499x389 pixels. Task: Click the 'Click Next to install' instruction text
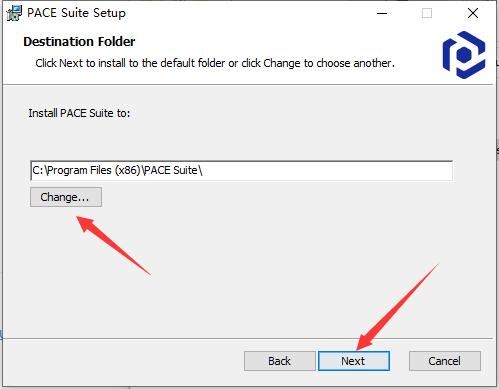(x=215, y=63)
